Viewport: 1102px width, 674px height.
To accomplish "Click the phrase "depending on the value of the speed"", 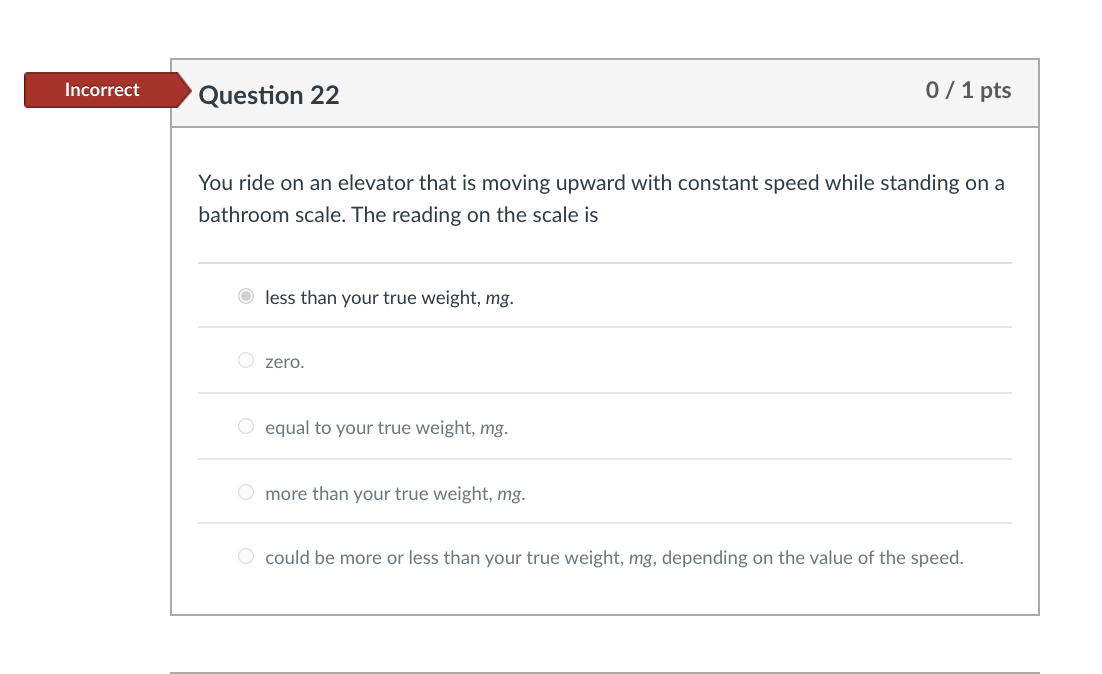I will point(812,558).
